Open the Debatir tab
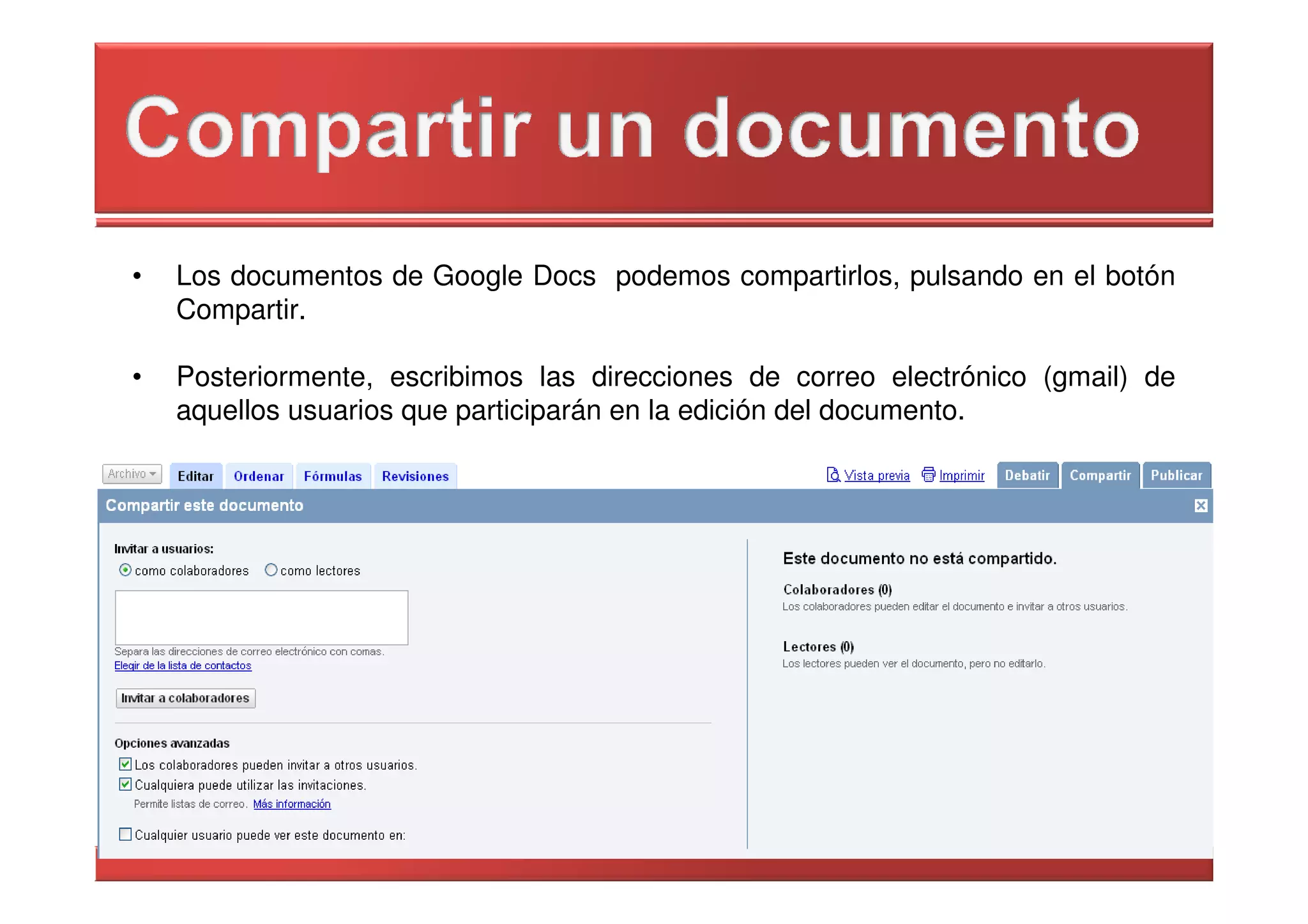 (1027, 475)
